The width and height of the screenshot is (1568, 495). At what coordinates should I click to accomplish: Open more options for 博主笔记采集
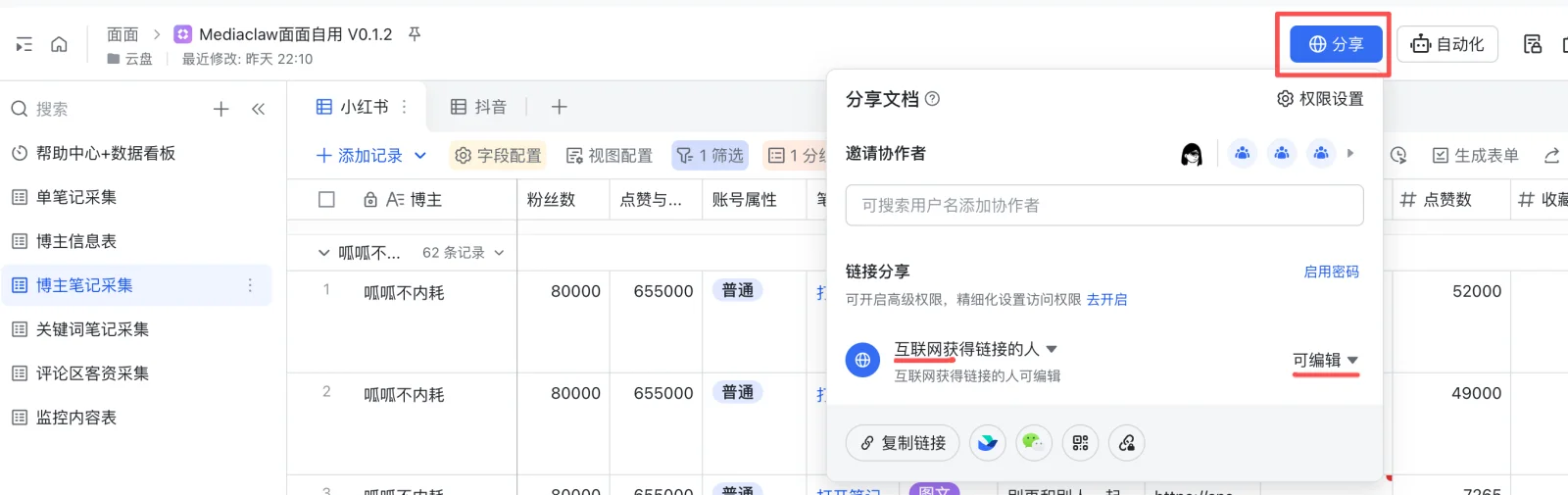coord(250,285)
